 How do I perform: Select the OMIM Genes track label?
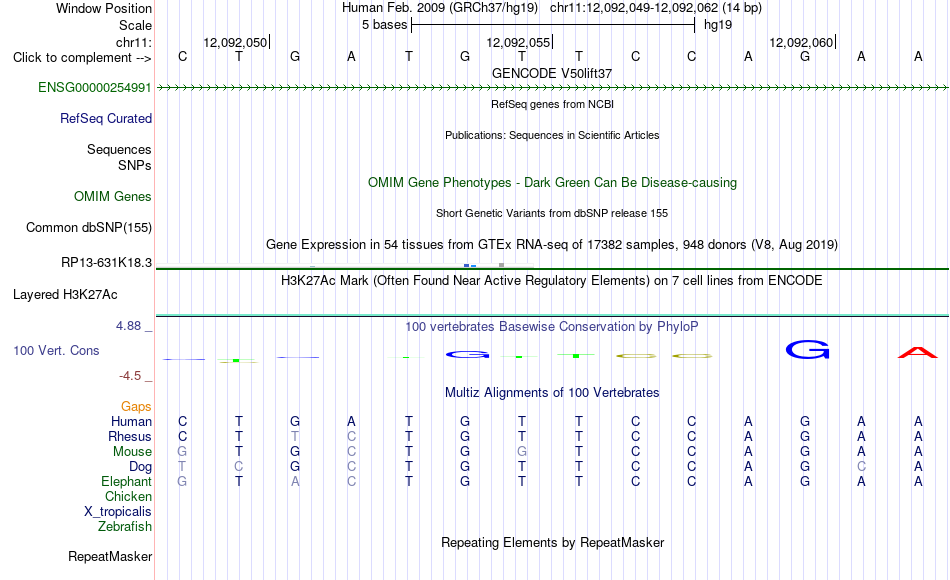click(x=113, y=196)
